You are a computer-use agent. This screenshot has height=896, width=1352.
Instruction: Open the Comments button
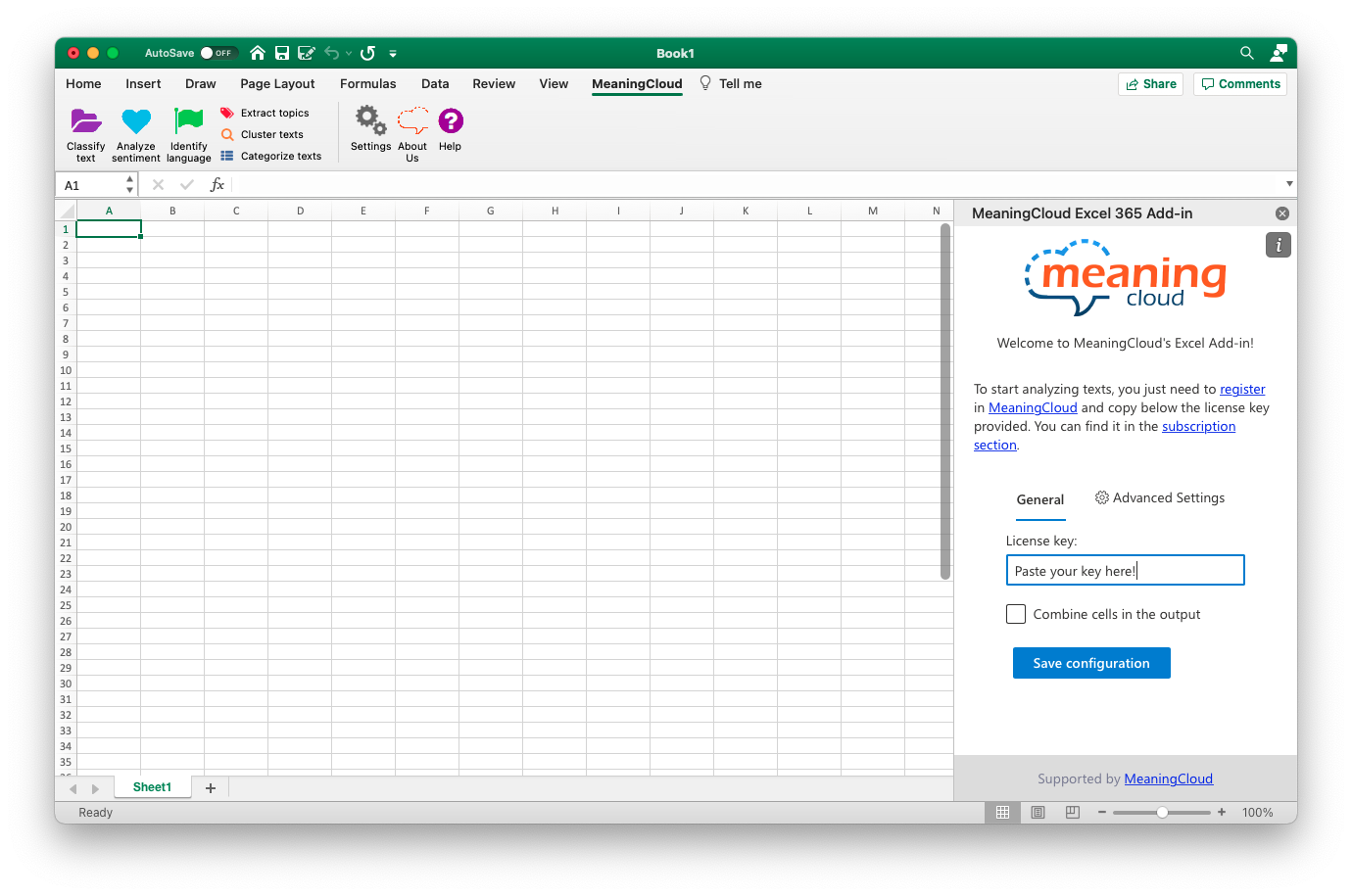(x=1240, y=84)
